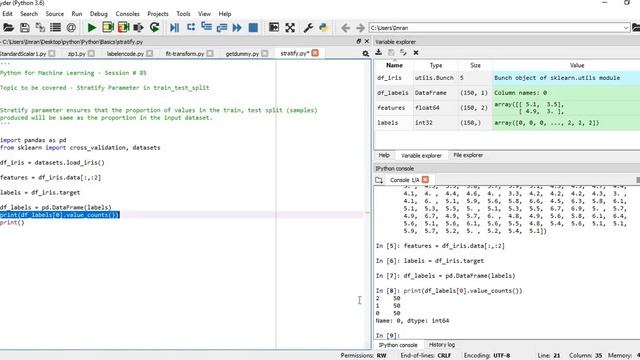Re-run last script icon
This screenshot has height=360, width=640.
(154, 28)
